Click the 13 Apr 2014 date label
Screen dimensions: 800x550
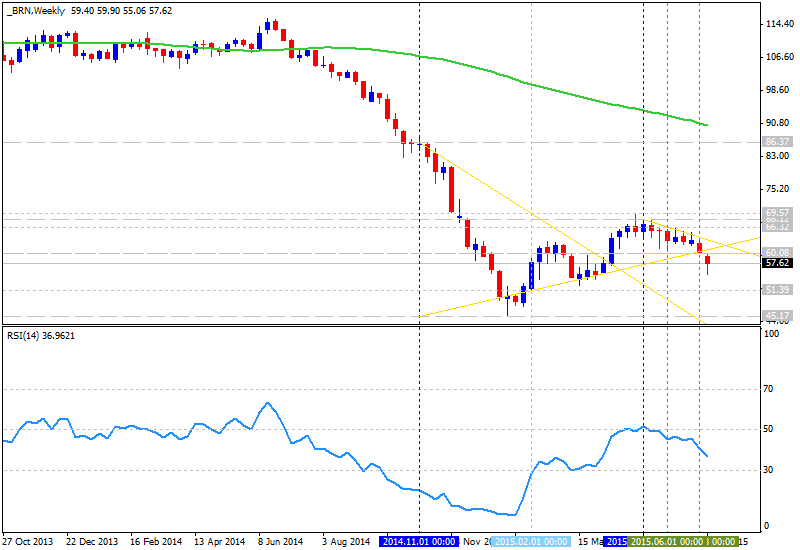220,541
